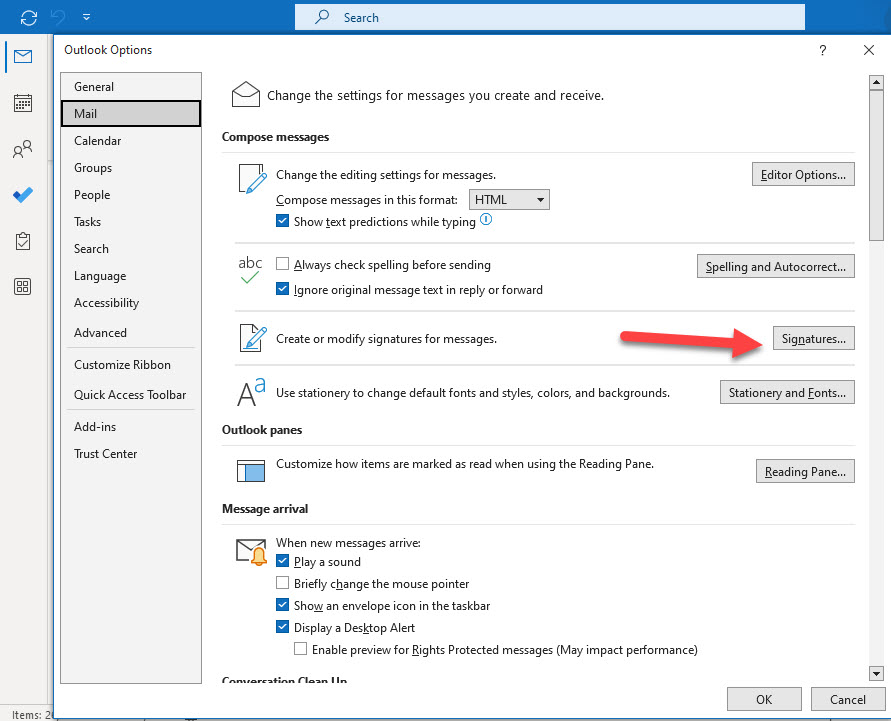891x721 pixels.
Task: Click the scrollbar up arrow
Action: [x=876, y=82]
